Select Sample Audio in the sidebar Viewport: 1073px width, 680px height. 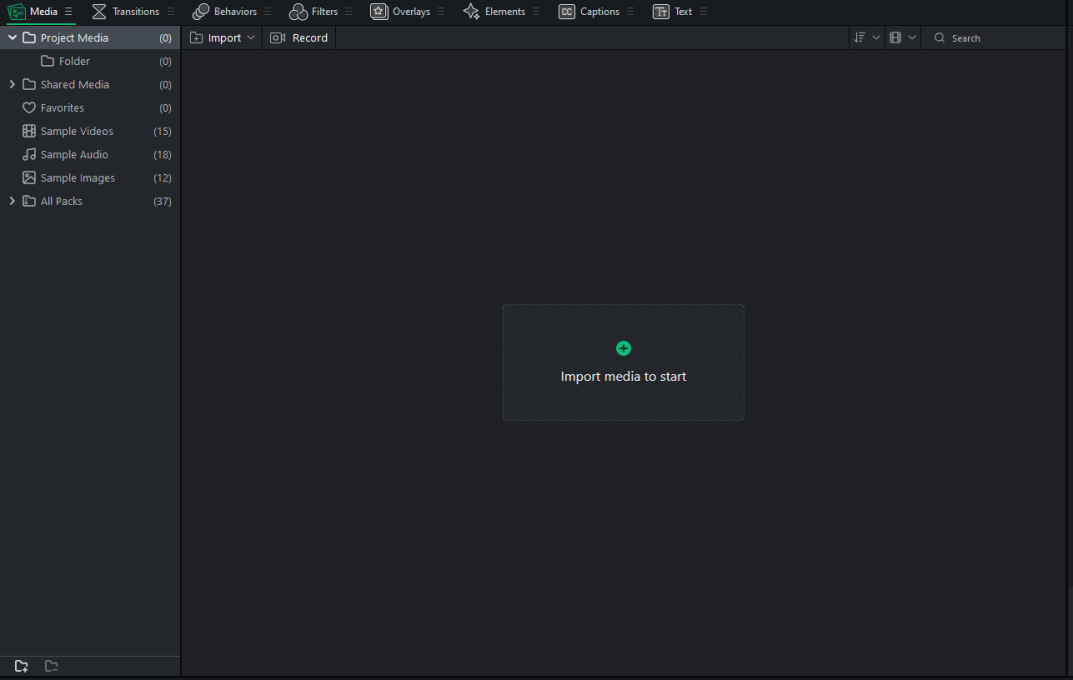coord(74,155)
